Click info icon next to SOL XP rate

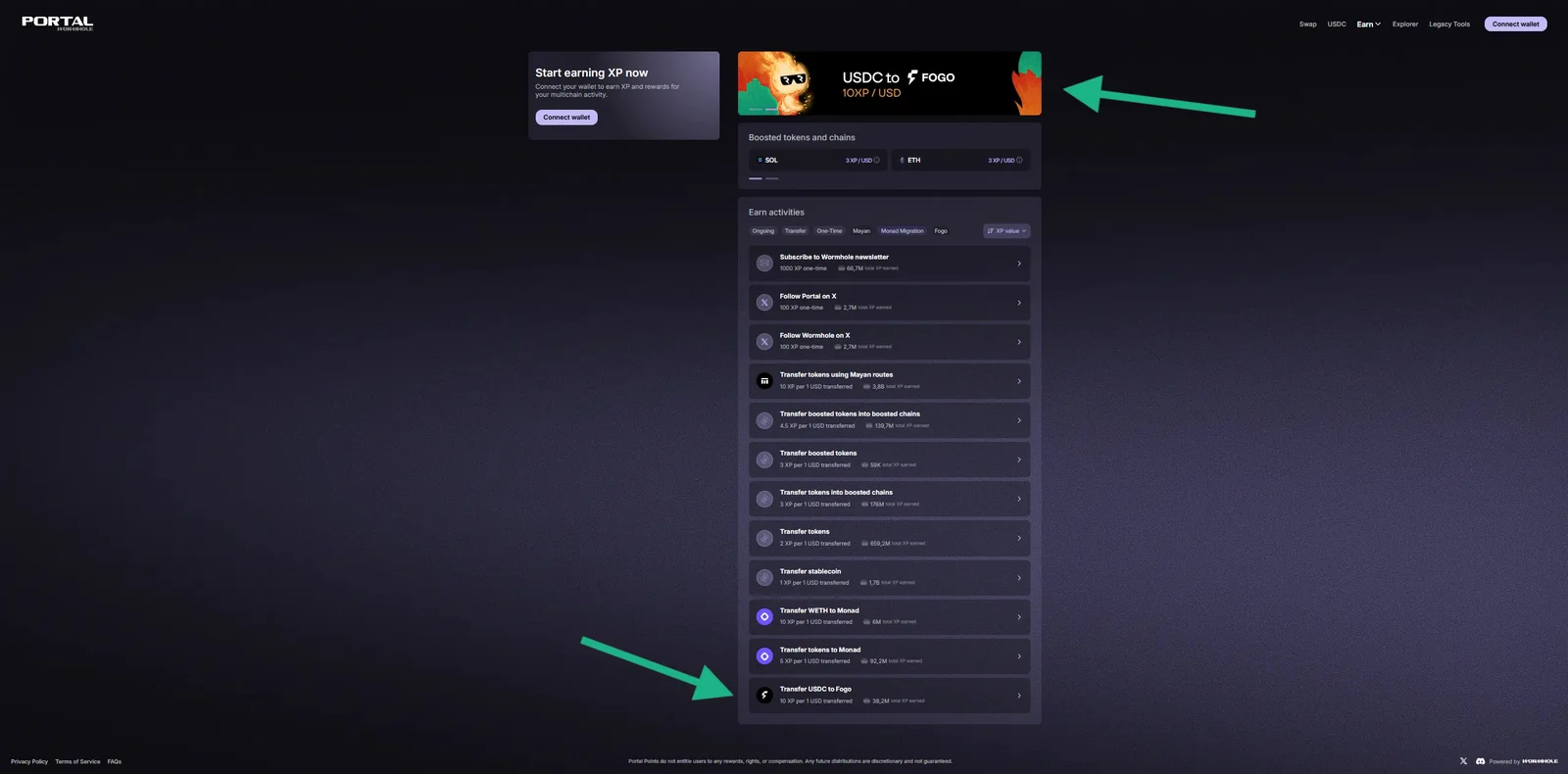(876, 161)
